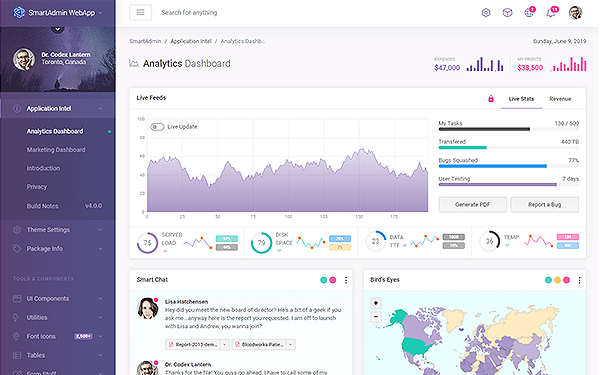Open Marketing Dashboard in sidebar
The image size is (600, 375).
[x=56, y=150]
